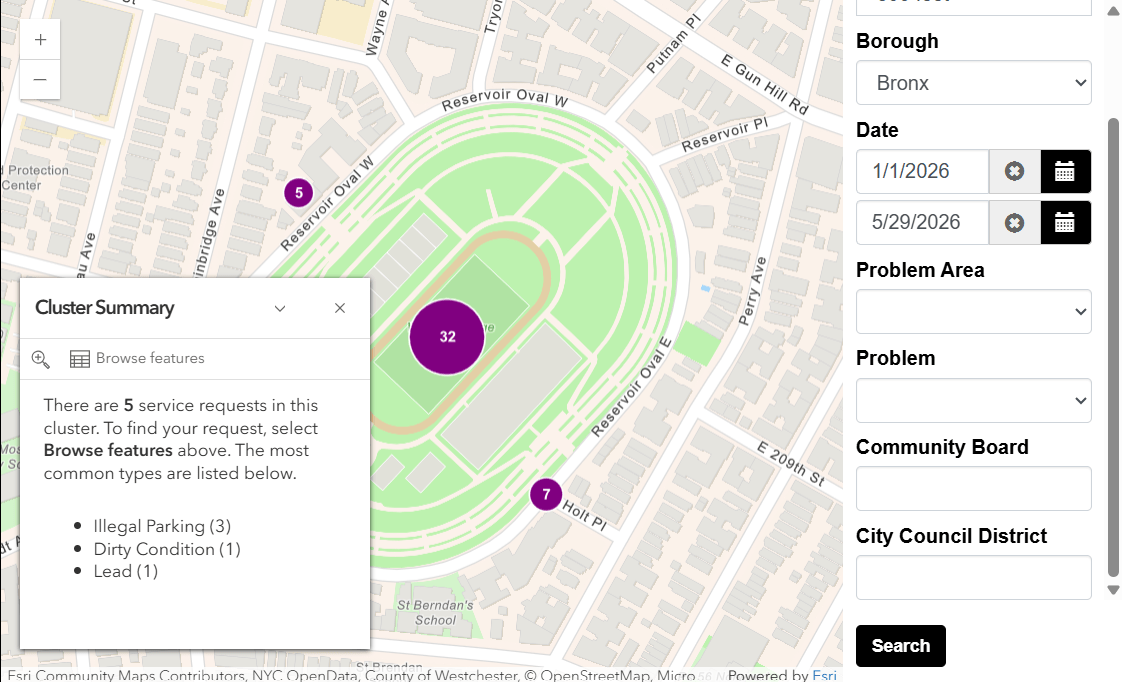Zoom out on the map
The image size is (1122, 682).
(40, 79)
